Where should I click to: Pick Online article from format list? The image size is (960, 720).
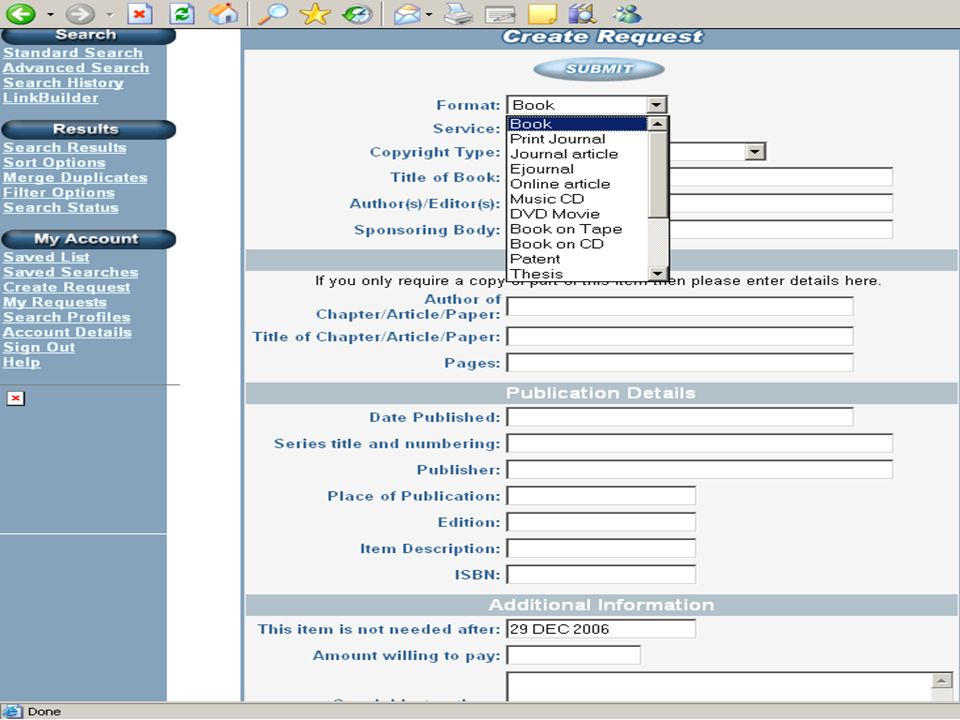coord(577,184)
